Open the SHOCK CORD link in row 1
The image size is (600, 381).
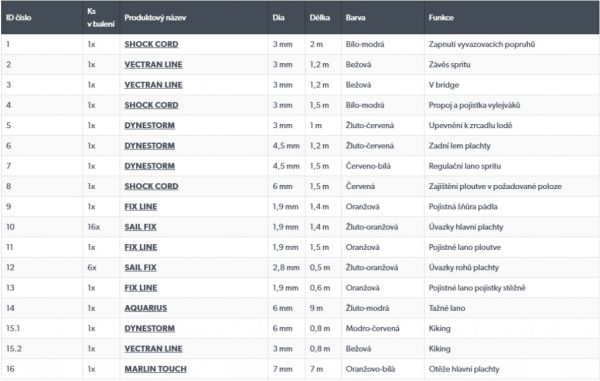151,44
